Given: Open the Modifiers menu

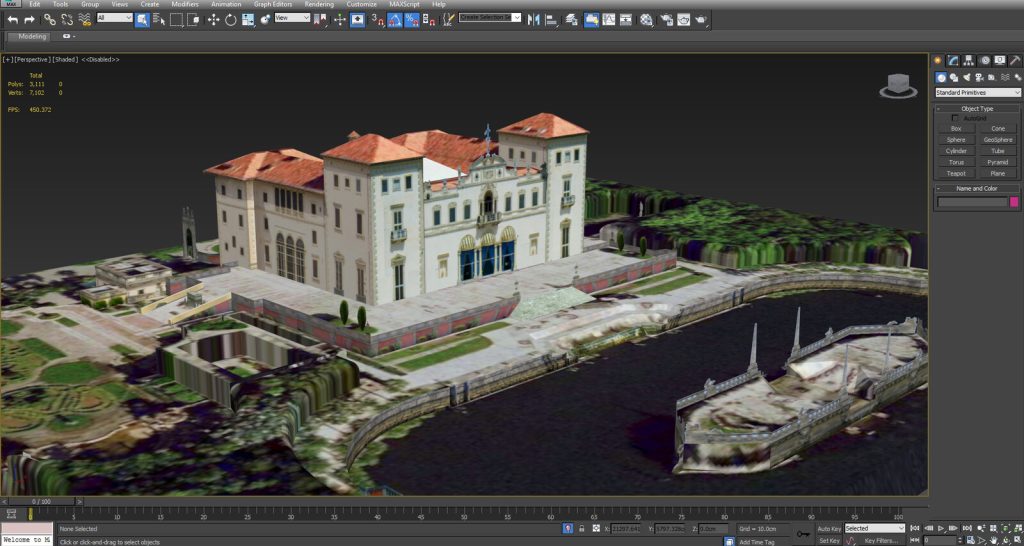Looking at the screenshot, I should [185, 4].
